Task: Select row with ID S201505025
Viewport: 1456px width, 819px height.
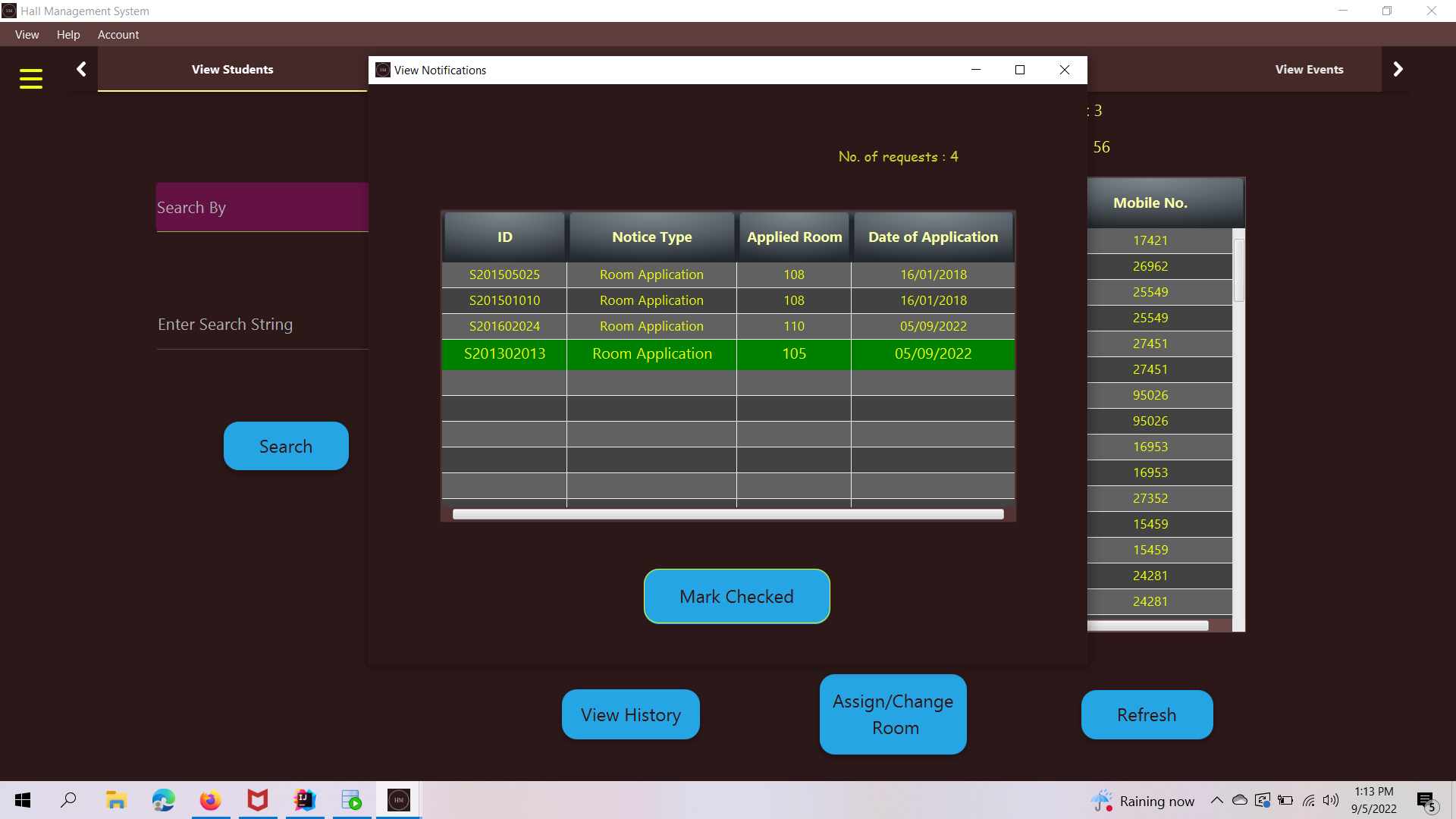Action: (x=728, y=275)
